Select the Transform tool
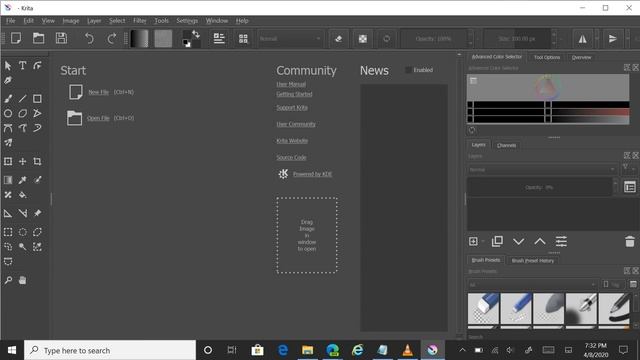 (x=8, y=161)
